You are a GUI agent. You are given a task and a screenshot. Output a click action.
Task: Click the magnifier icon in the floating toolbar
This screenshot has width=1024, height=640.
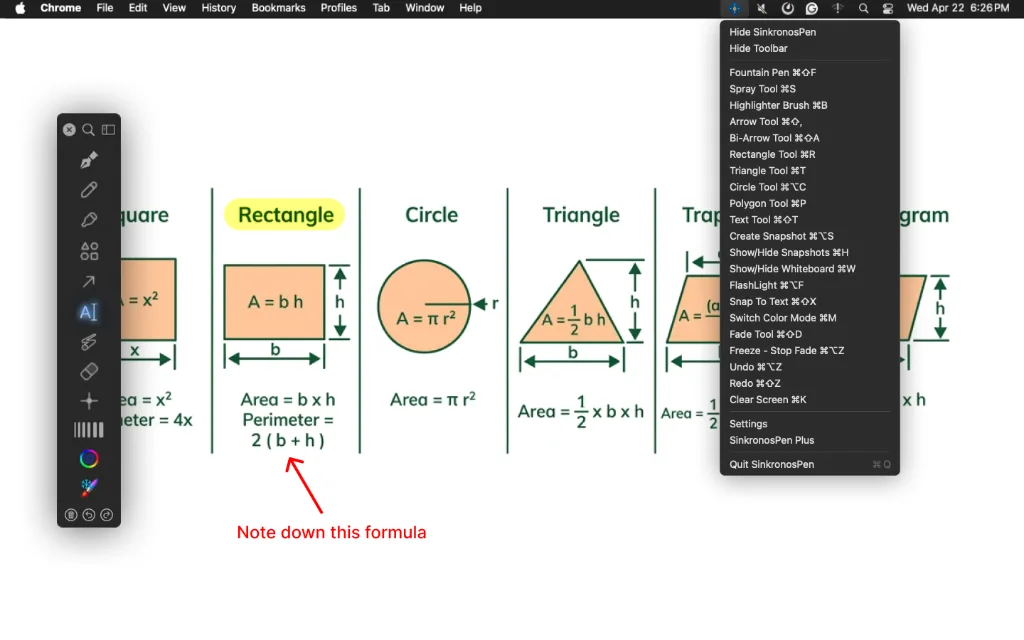point(88,129)
